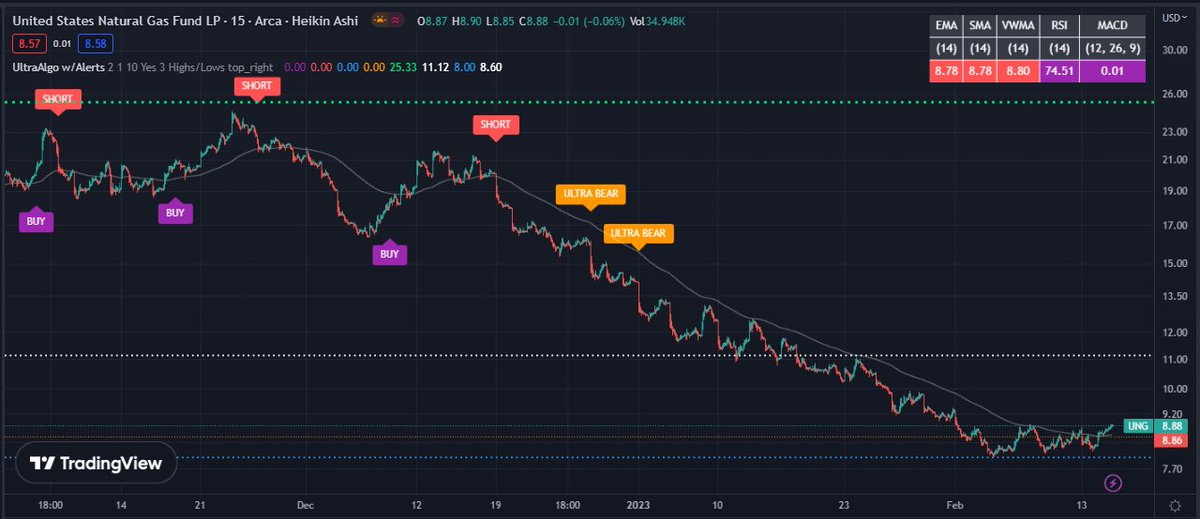Click the 2023 time axis label
Viewport: 1200px width, 519px height.
coord(637,506)
